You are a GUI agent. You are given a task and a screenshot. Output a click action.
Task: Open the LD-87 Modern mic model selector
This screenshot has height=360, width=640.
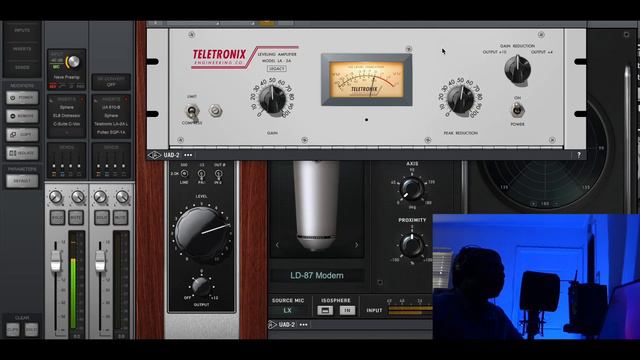[317, 276]
